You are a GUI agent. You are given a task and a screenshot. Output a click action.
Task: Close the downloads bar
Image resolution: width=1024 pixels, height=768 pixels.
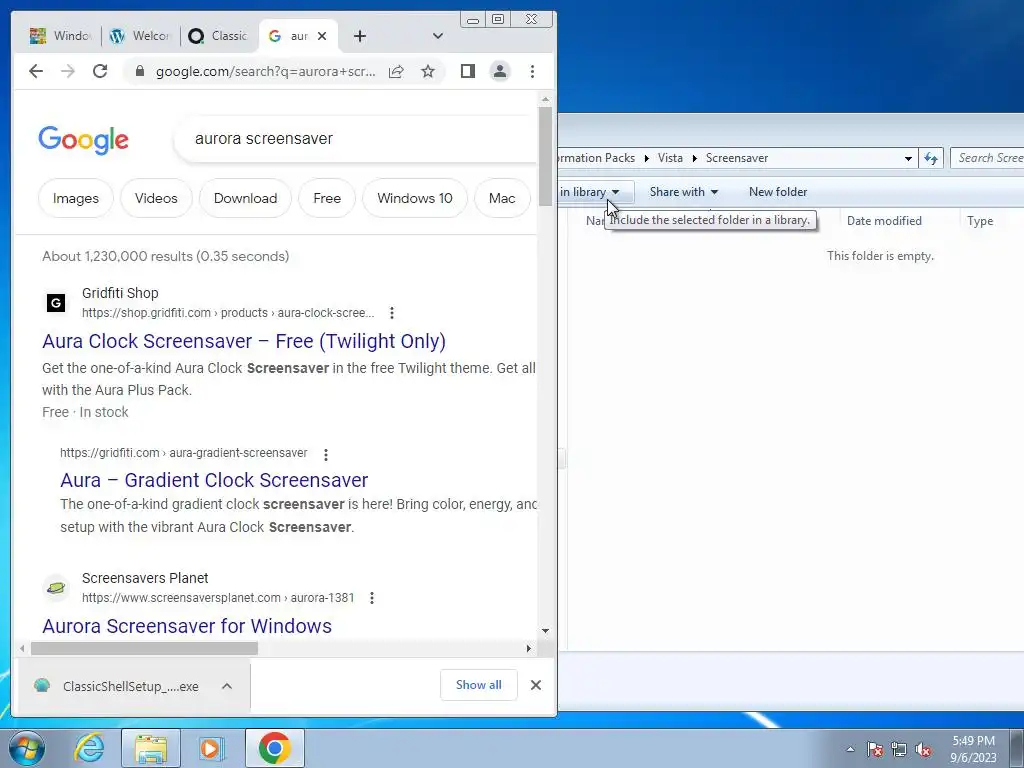[x=536, y=685]
